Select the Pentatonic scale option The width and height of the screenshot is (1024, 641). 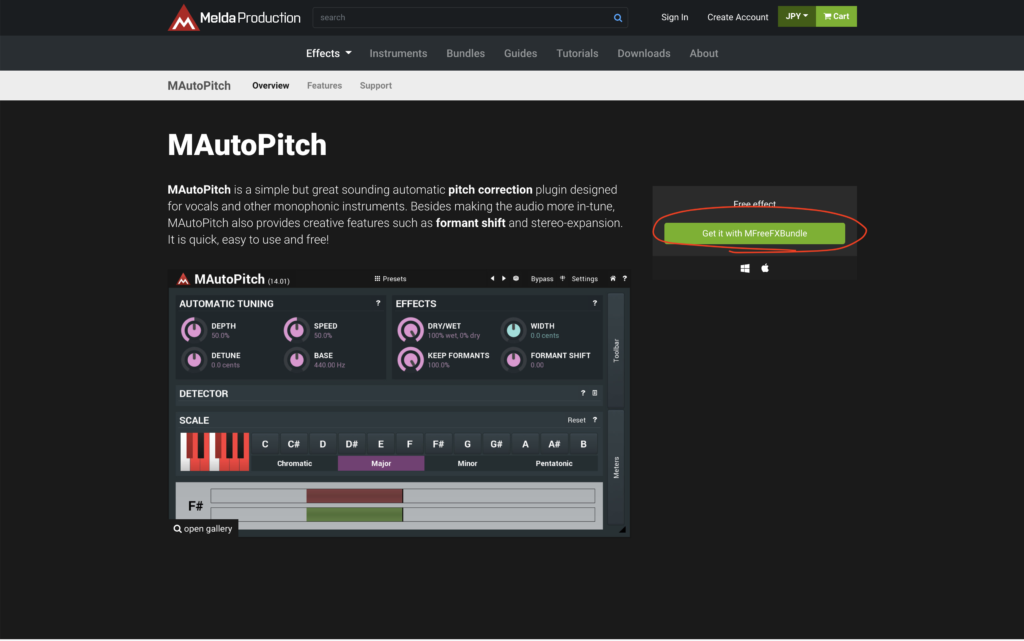point(554,463)
